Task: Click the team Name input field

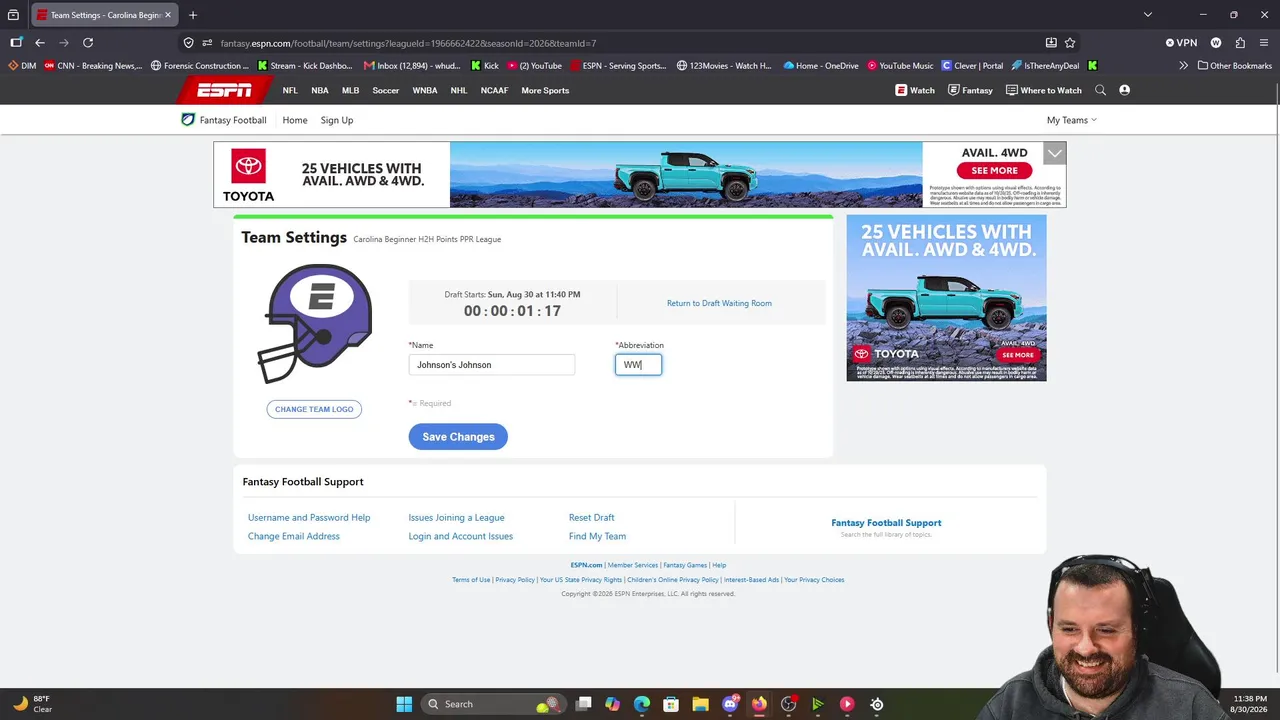Action: tap(492, 365)
